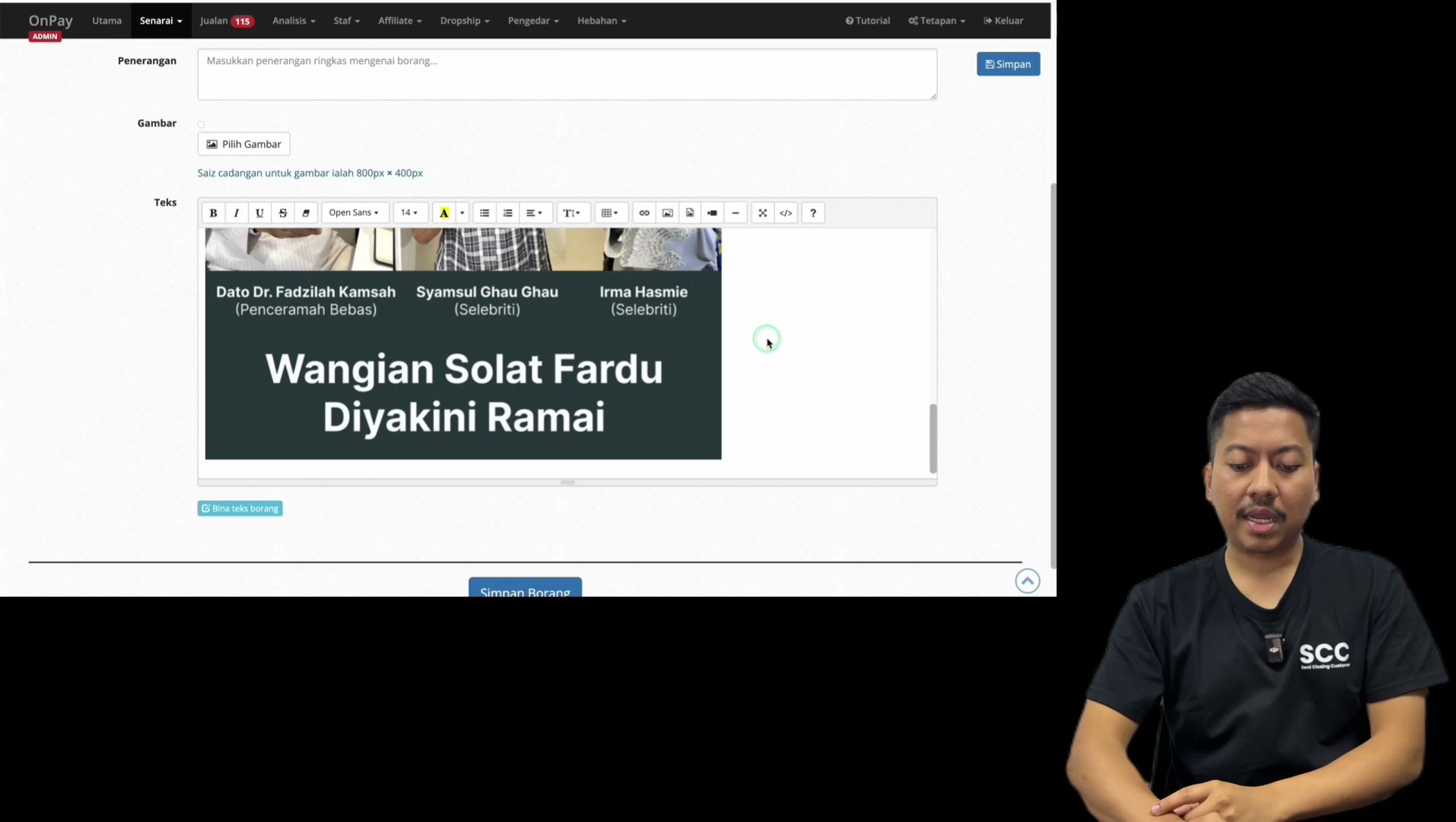The width and height of the screenshot is (1456, 822).
Task: Click the eraser remove-format icon
Action: pyautogui.click(x=306, y=213)
